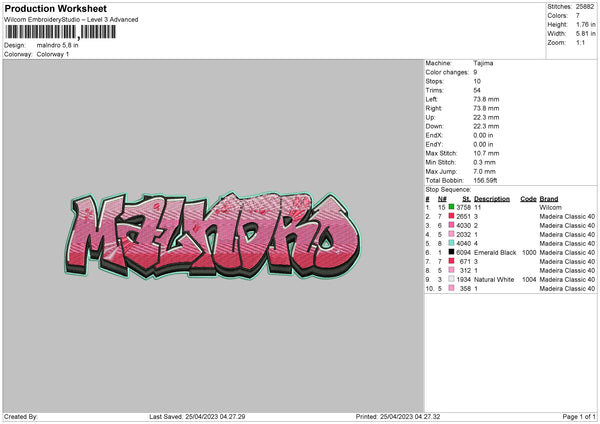
Task: Click the 'Colorway 1' value
Action: pos(53,54)
